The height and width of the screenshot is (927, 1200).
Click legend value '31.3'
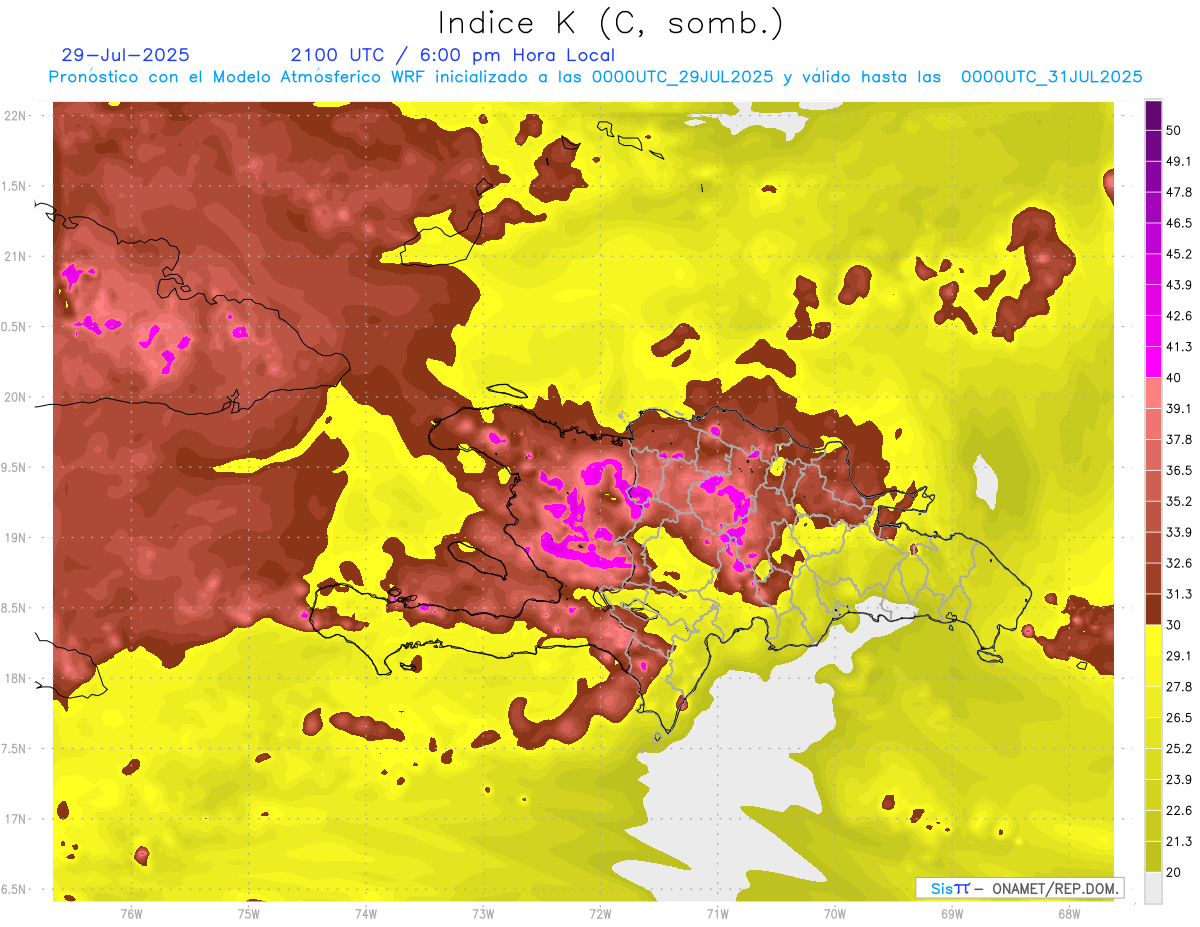point(1179,594)
